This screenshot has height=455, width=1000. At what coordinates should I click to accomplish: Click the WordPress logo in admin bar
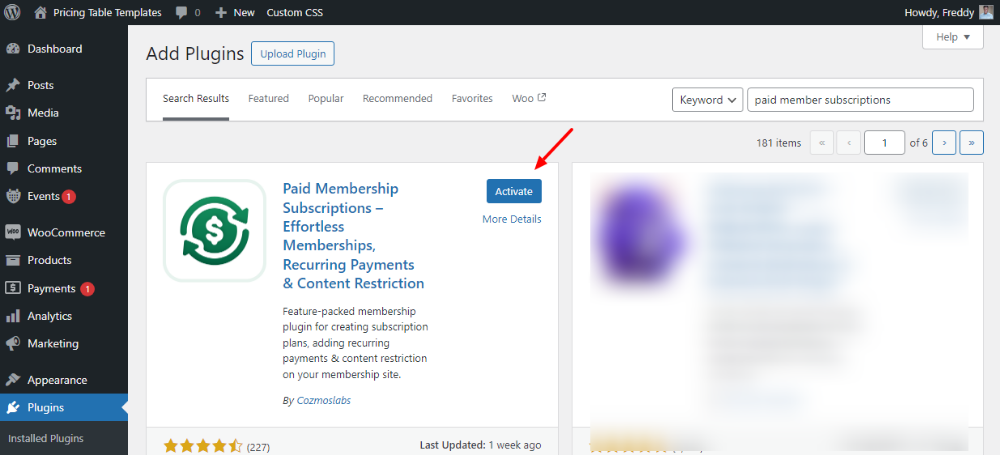point(12,12)
